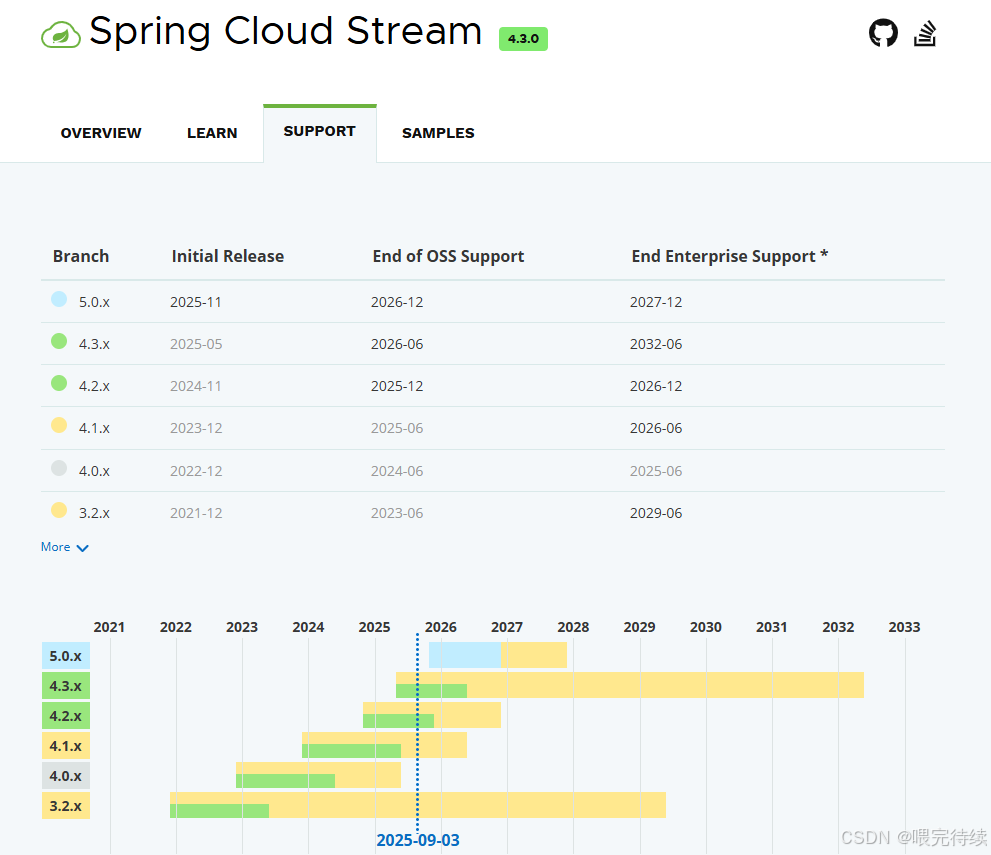
Task: Click the 2026 year label on timeline
Action: (x=441, y=627)
